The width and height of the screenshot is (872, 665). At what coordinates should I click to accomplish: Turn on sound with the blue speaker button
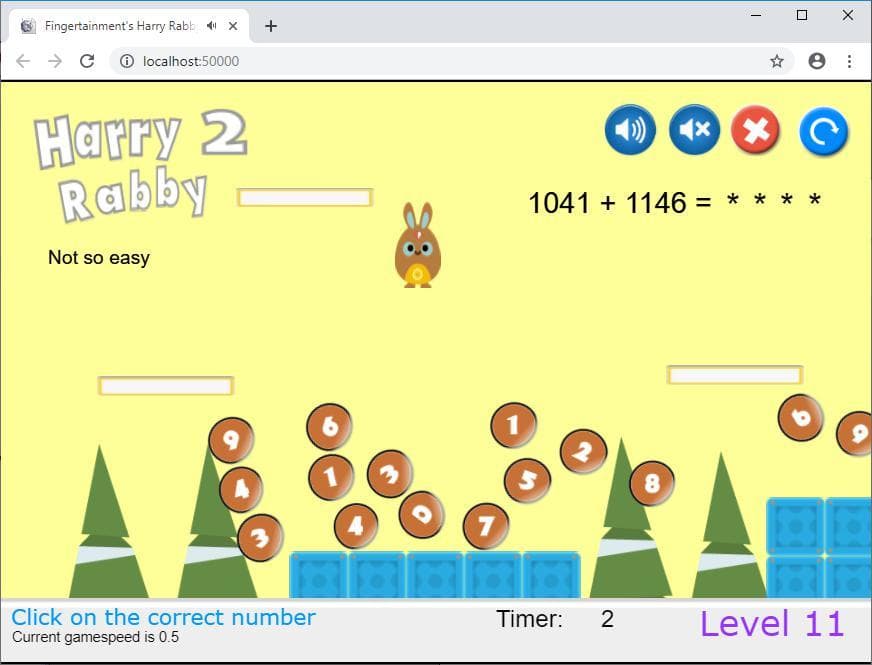coord(630,130)
